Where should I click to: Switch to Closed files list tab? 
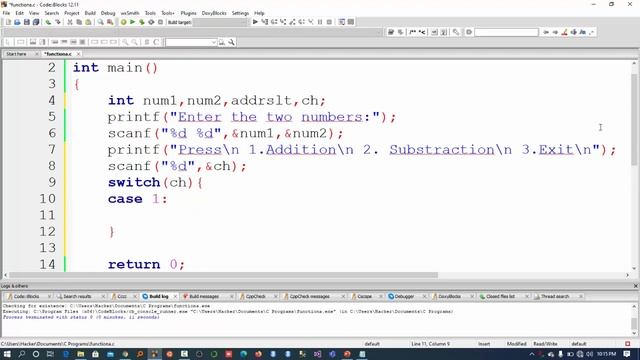click(500, 296)
